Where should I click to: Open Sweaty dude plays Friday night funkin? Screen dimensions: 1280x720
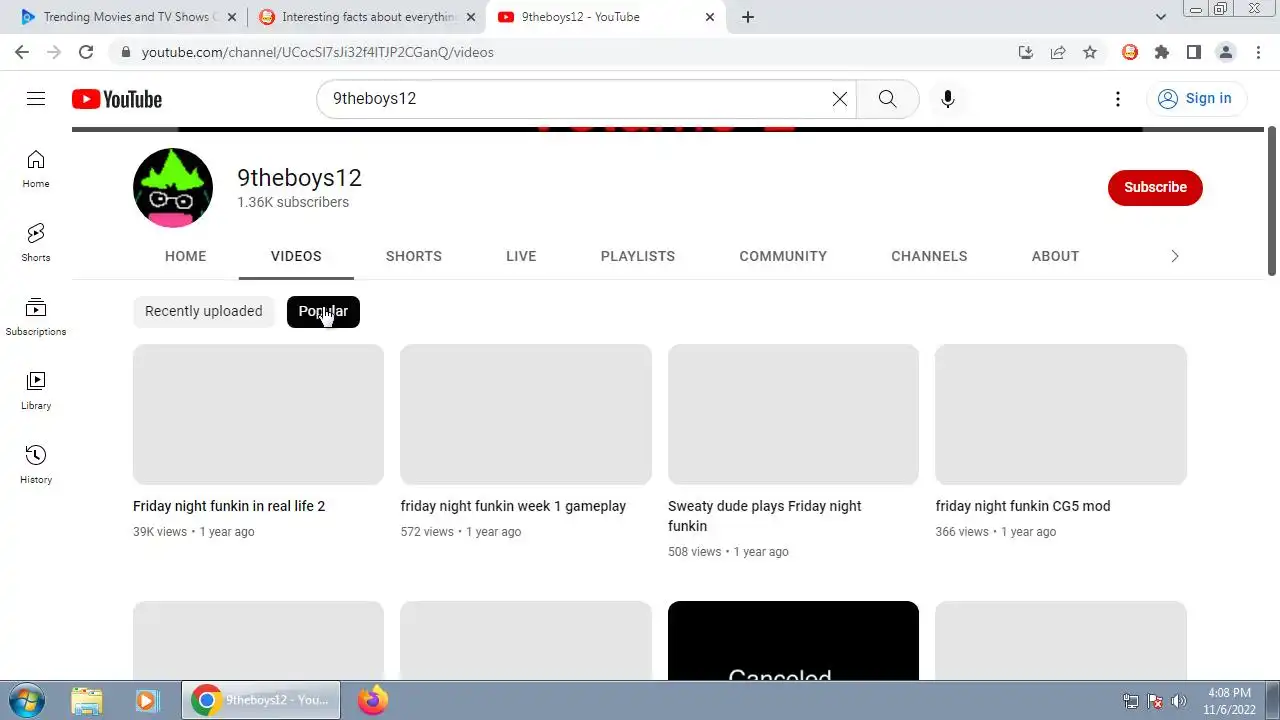(765, 516)
